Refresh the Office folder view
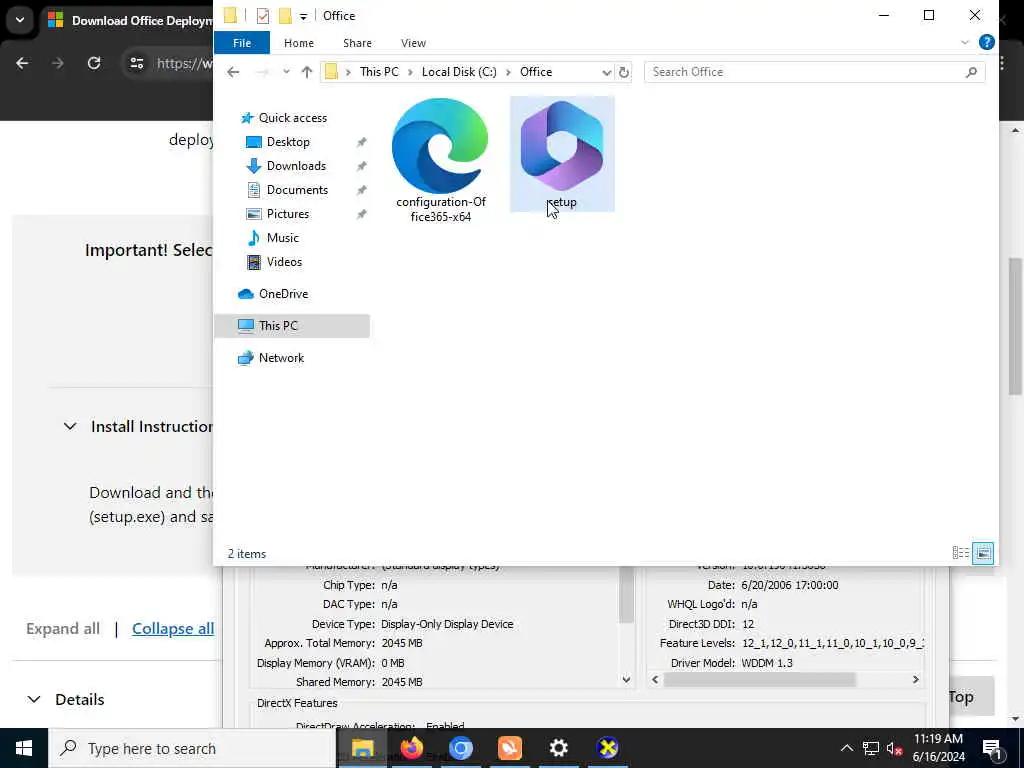The height and width of the screenshot is (768, 1024). pyautogui.click(x=624, y=72)
